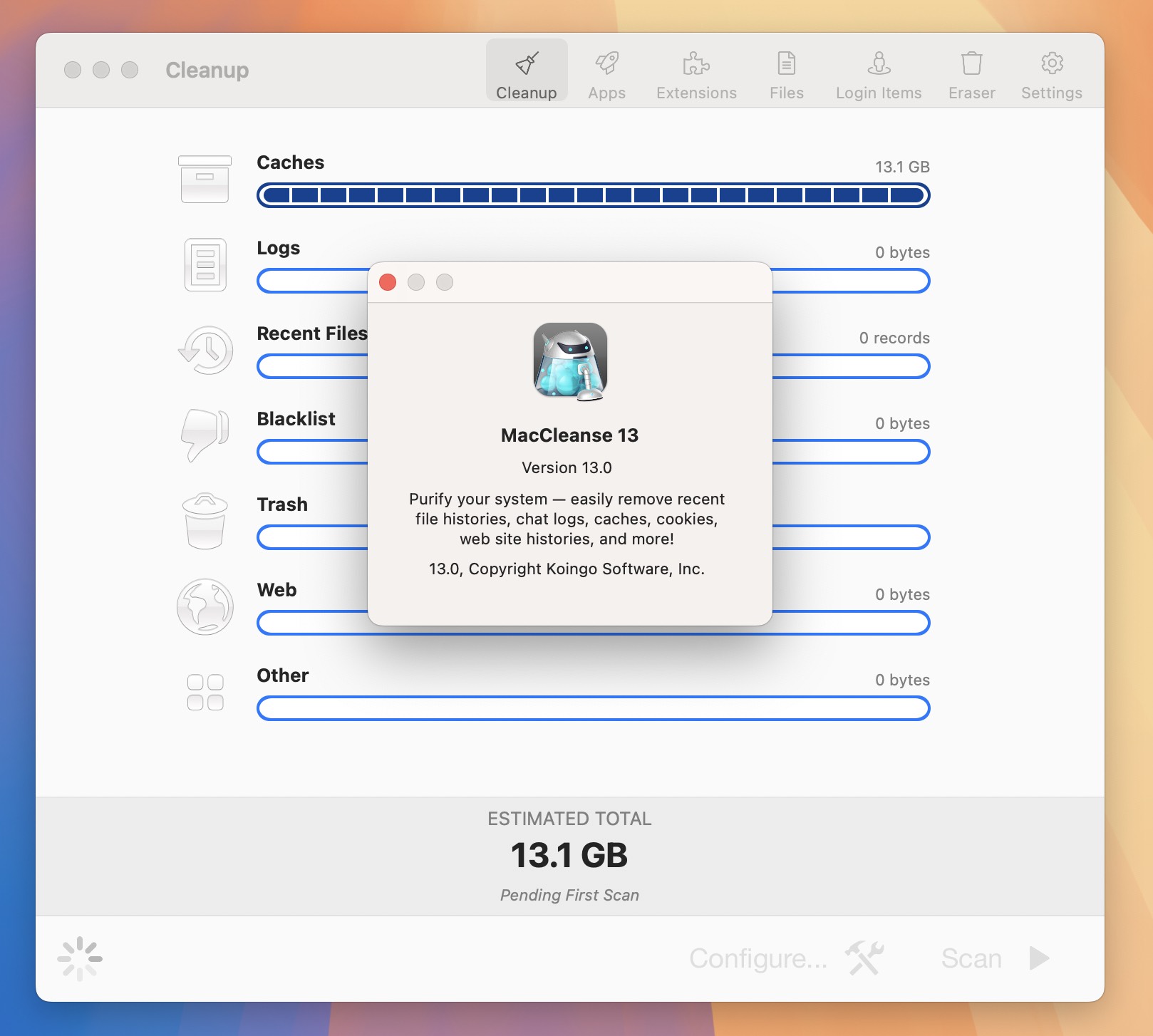Click the Logs document icon
1153x1036 pixels.
point(205,265)
